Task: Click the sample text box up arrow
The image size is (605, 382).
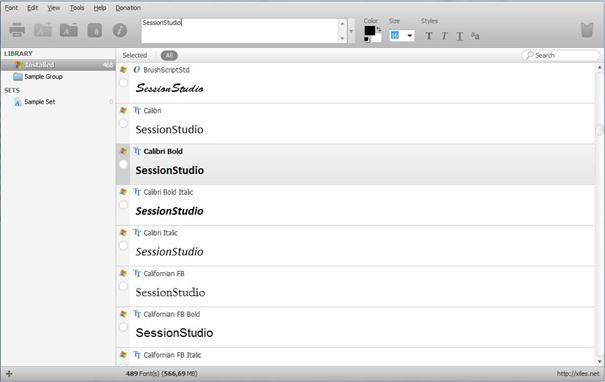Action: [x=342, y=24]
